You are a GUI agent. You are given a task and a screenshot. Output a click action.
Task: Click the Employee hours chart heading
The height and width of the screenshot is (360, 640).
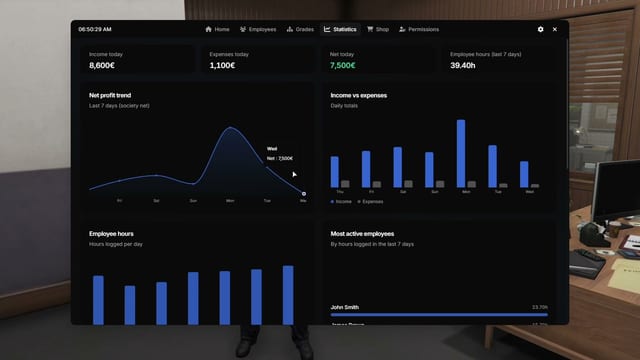(x=111, y=233)
